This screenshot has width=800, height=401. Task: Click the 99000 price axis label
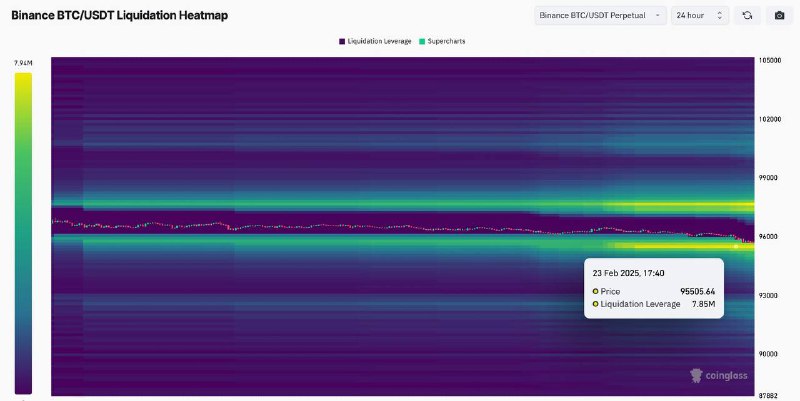click(x=770, y=178)
